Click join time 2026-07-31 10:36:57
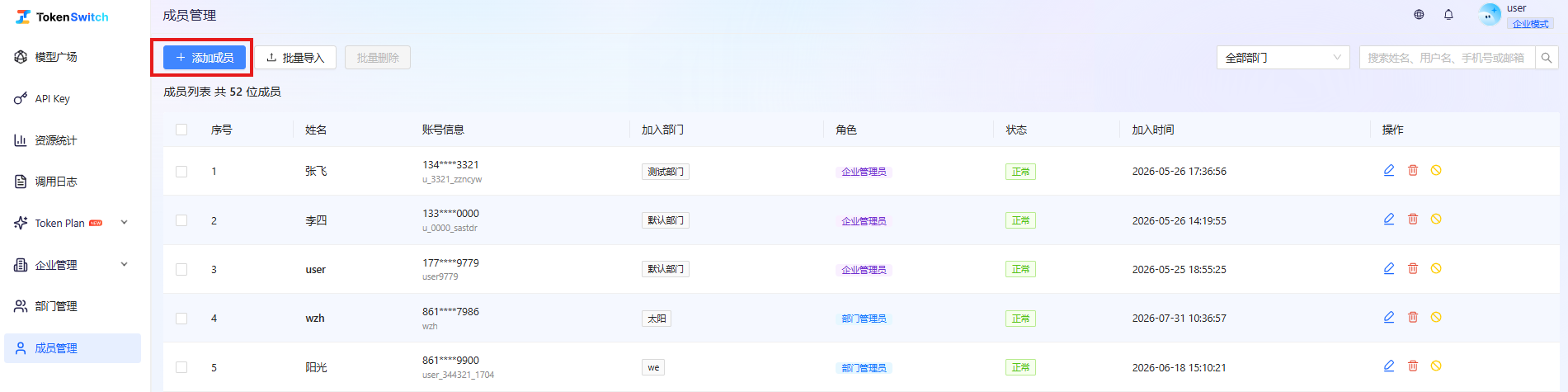The image size is (1568, 392). pos(1179,319)
